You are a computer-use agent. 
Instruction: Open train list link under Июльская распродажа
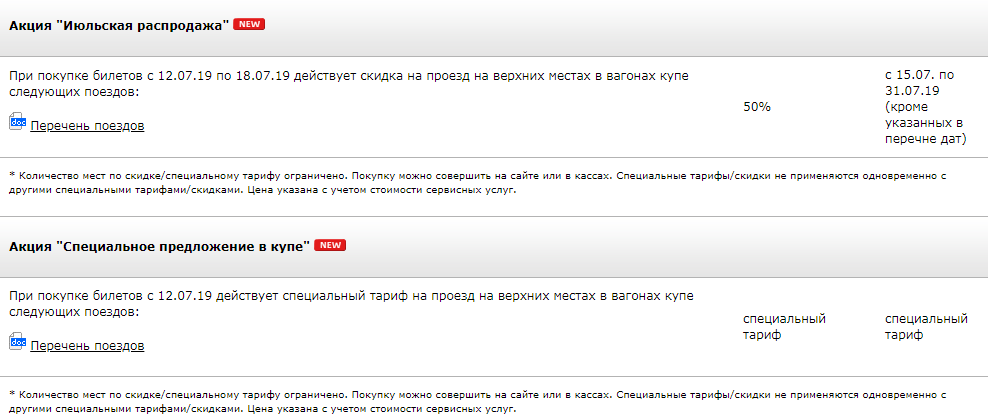tap(87, 126)
